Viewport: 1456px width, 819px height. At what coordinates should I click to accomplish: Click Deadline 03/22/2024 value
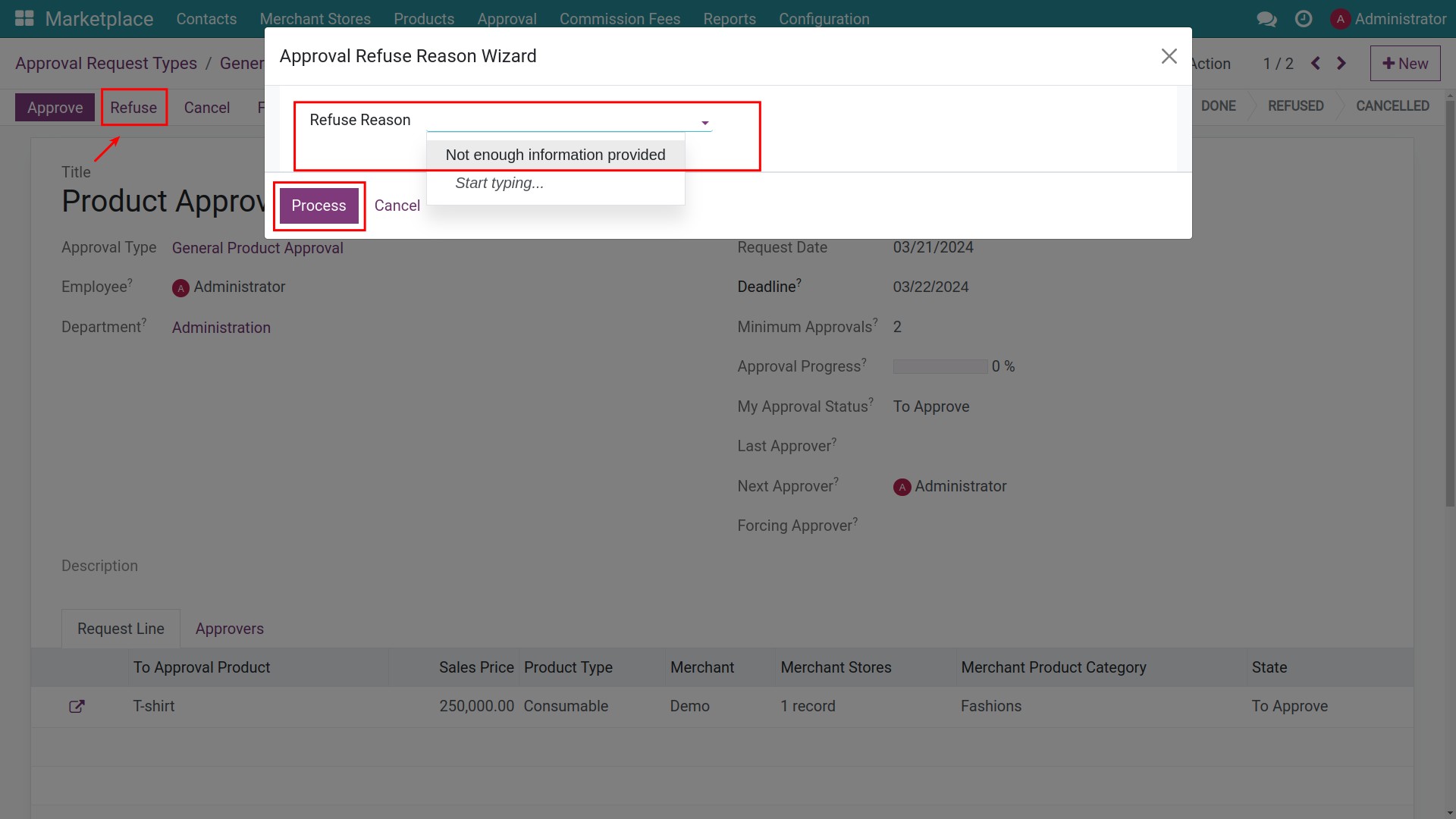point(930,287)
